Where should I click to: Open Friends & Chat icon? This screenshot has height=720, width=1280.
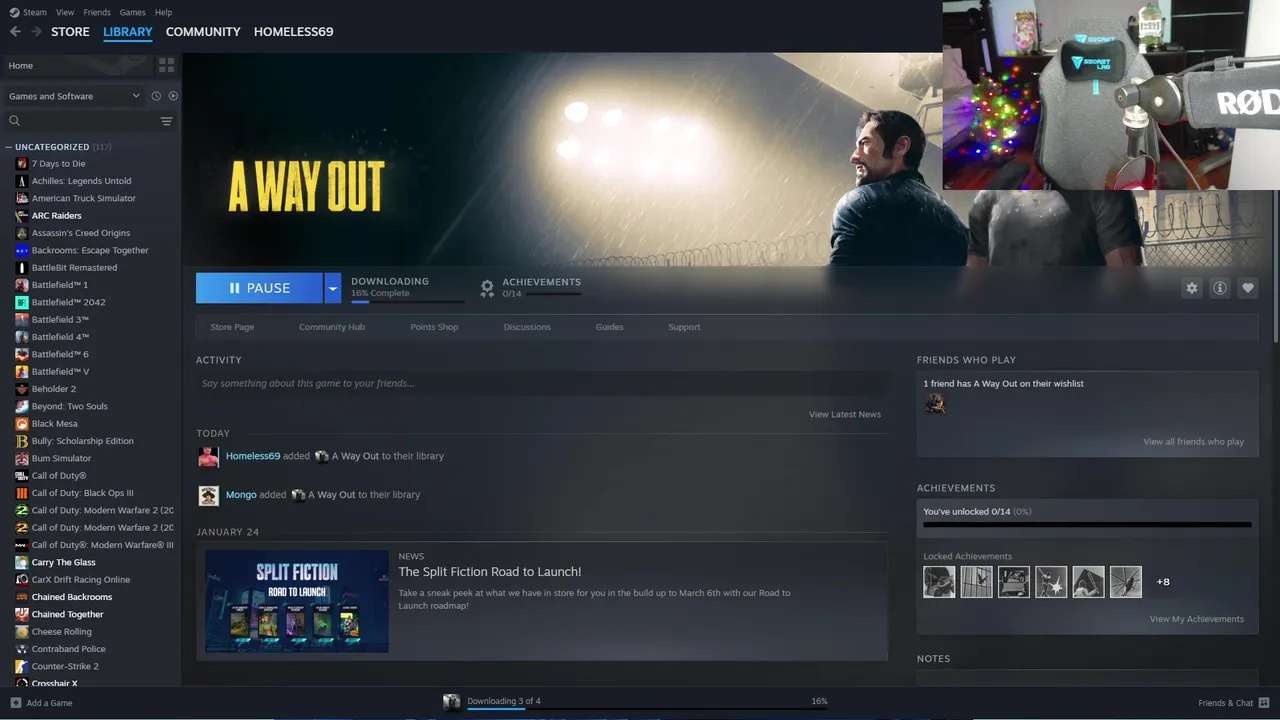[1264, 703]
